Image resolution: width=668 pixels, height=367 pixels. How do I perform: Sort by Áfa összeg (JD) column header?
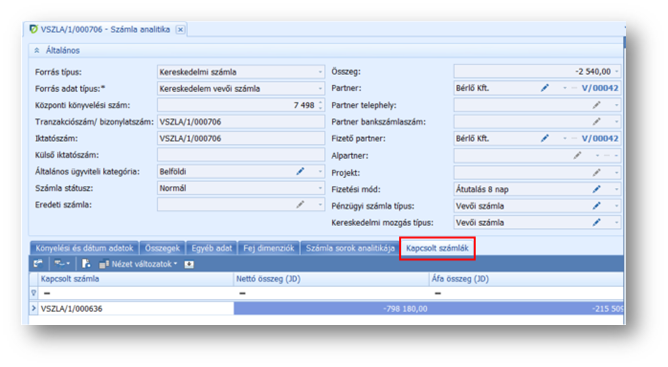[x=526, y=279]
